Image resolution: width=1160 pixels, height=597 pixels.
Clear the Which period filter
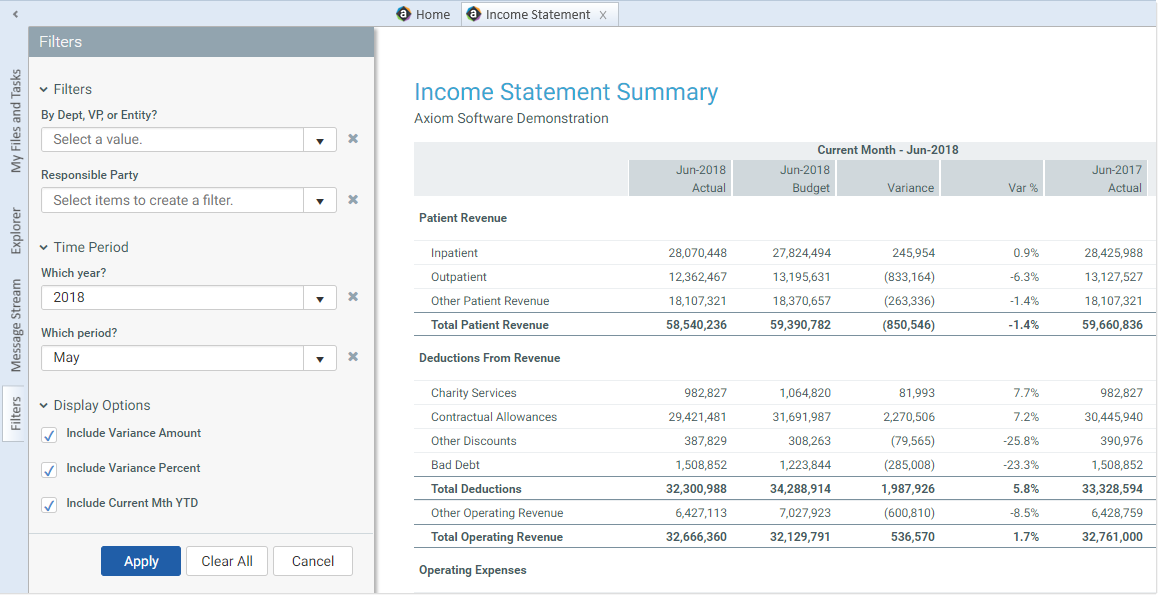click(x=354, y=357)
